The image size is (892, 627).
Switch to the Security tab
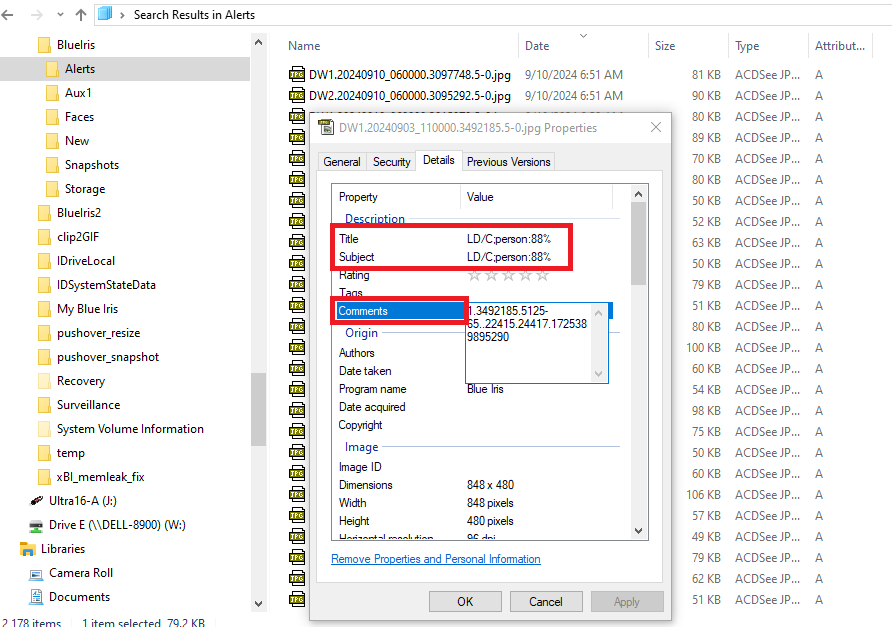click(x=391, y=162)
